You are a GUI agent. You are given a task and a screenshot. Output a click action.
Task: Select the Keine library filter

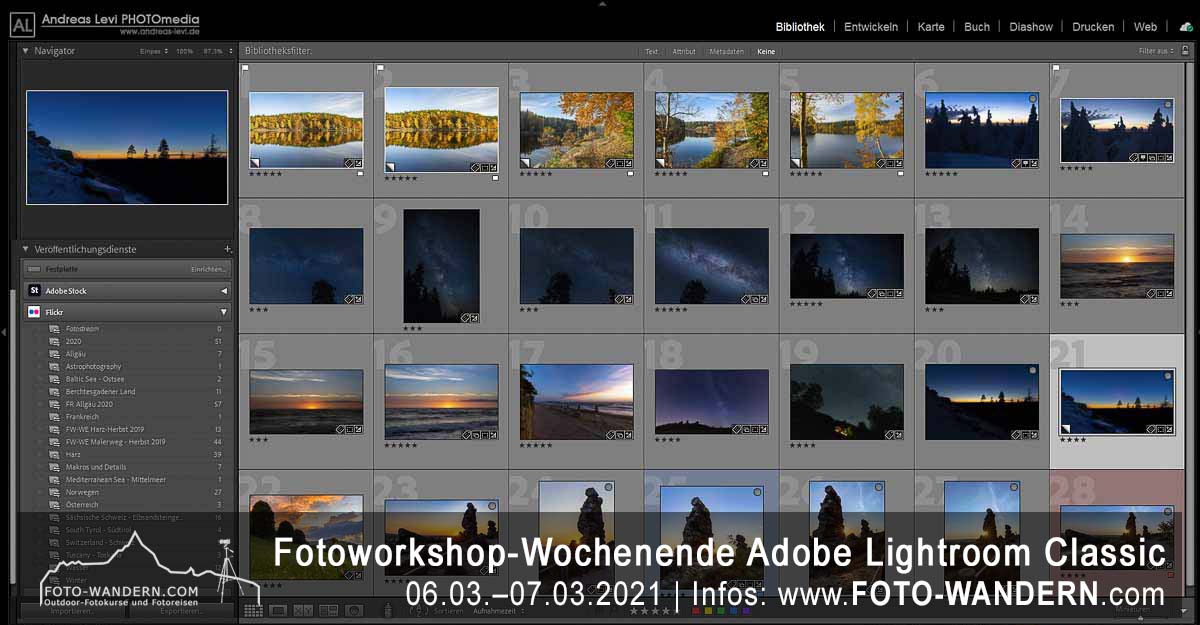point(766,51)
